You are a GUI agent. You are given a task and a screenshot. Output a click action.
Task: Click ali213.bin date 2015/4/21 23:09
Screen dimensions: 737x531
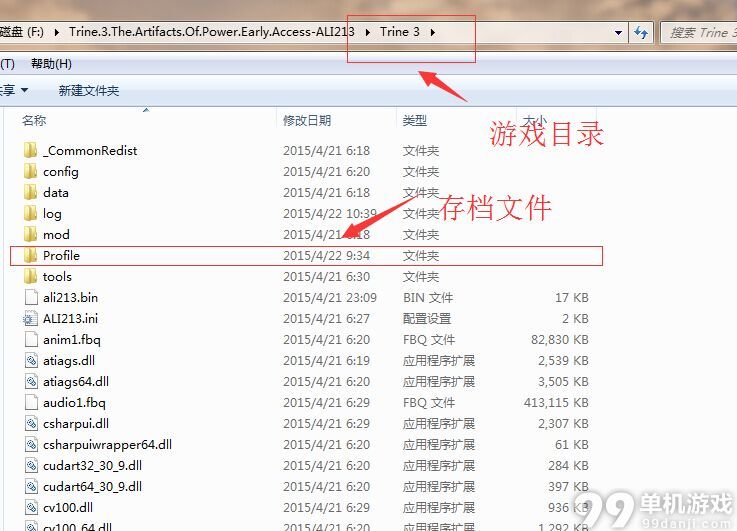(x=329, y=297)
